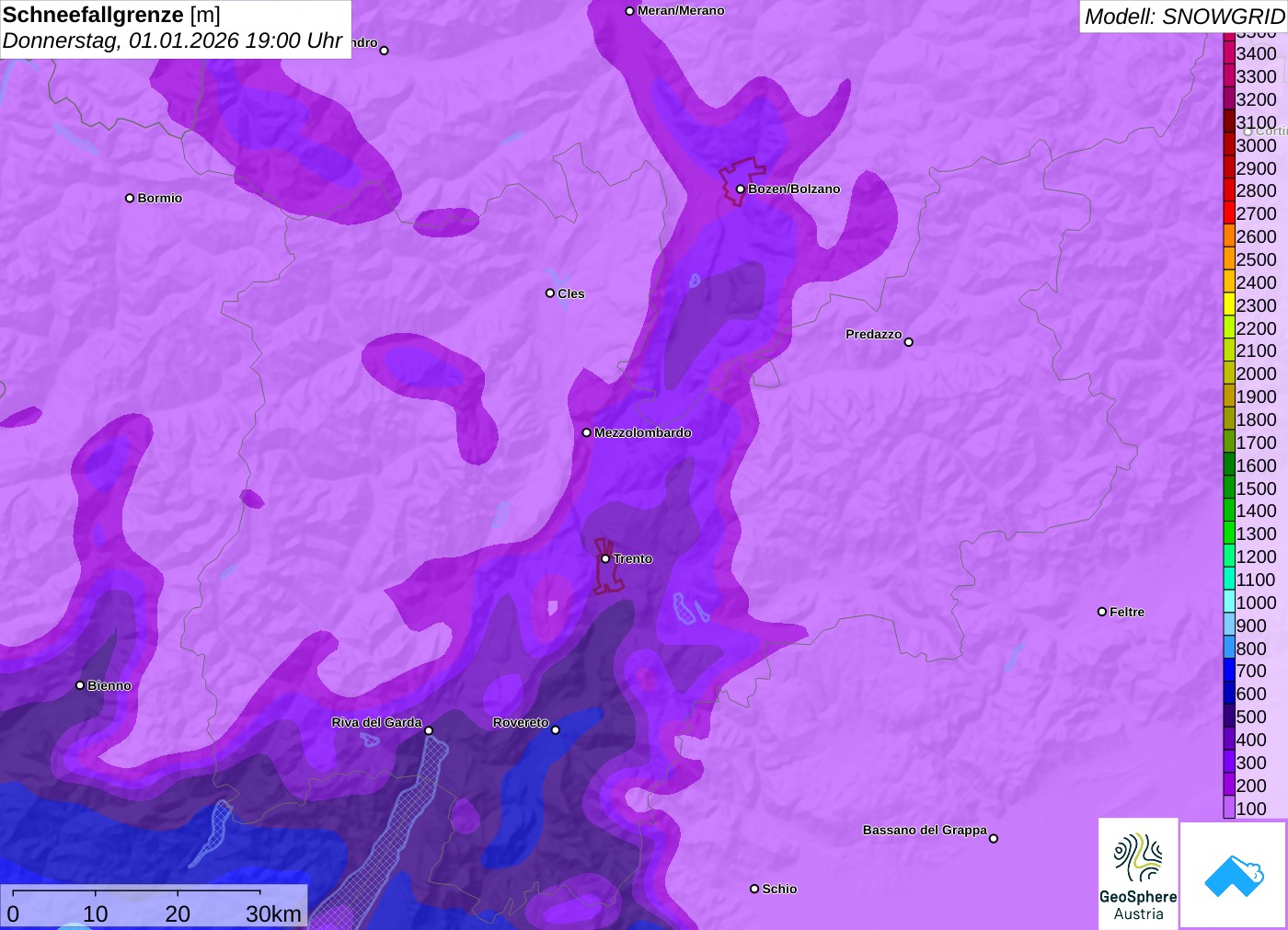Click the 2300 yellow legend swatch

(1229, 304)
